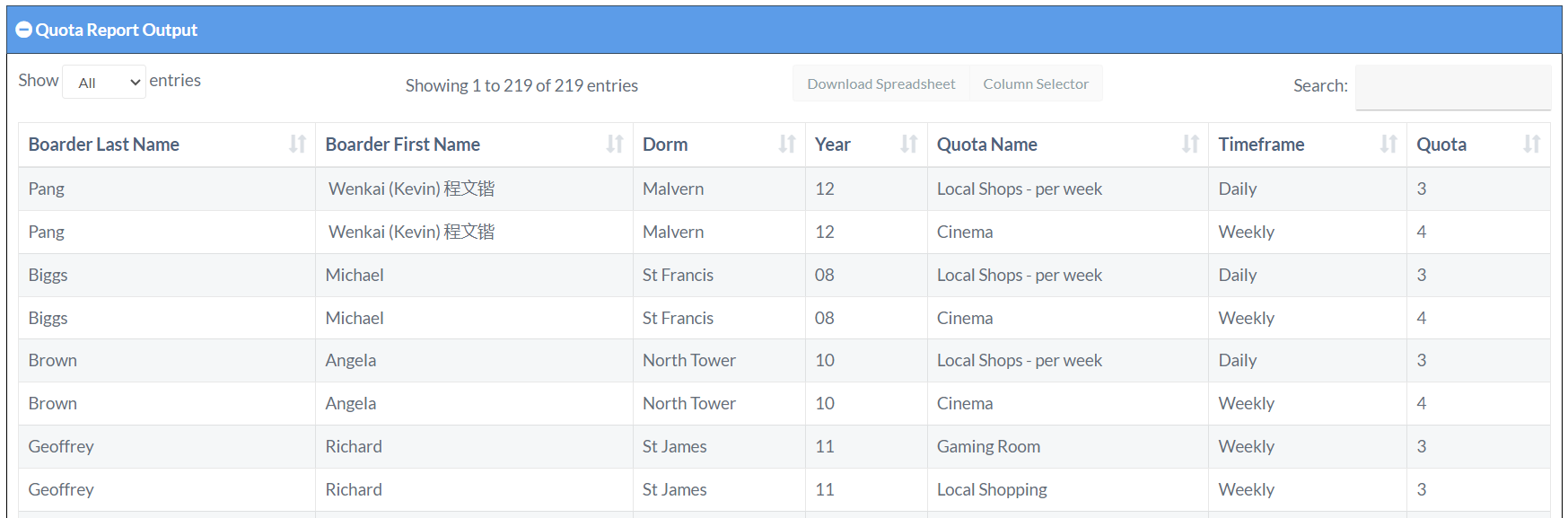
Task: Click the Year column header text
Action: (833, 145)
